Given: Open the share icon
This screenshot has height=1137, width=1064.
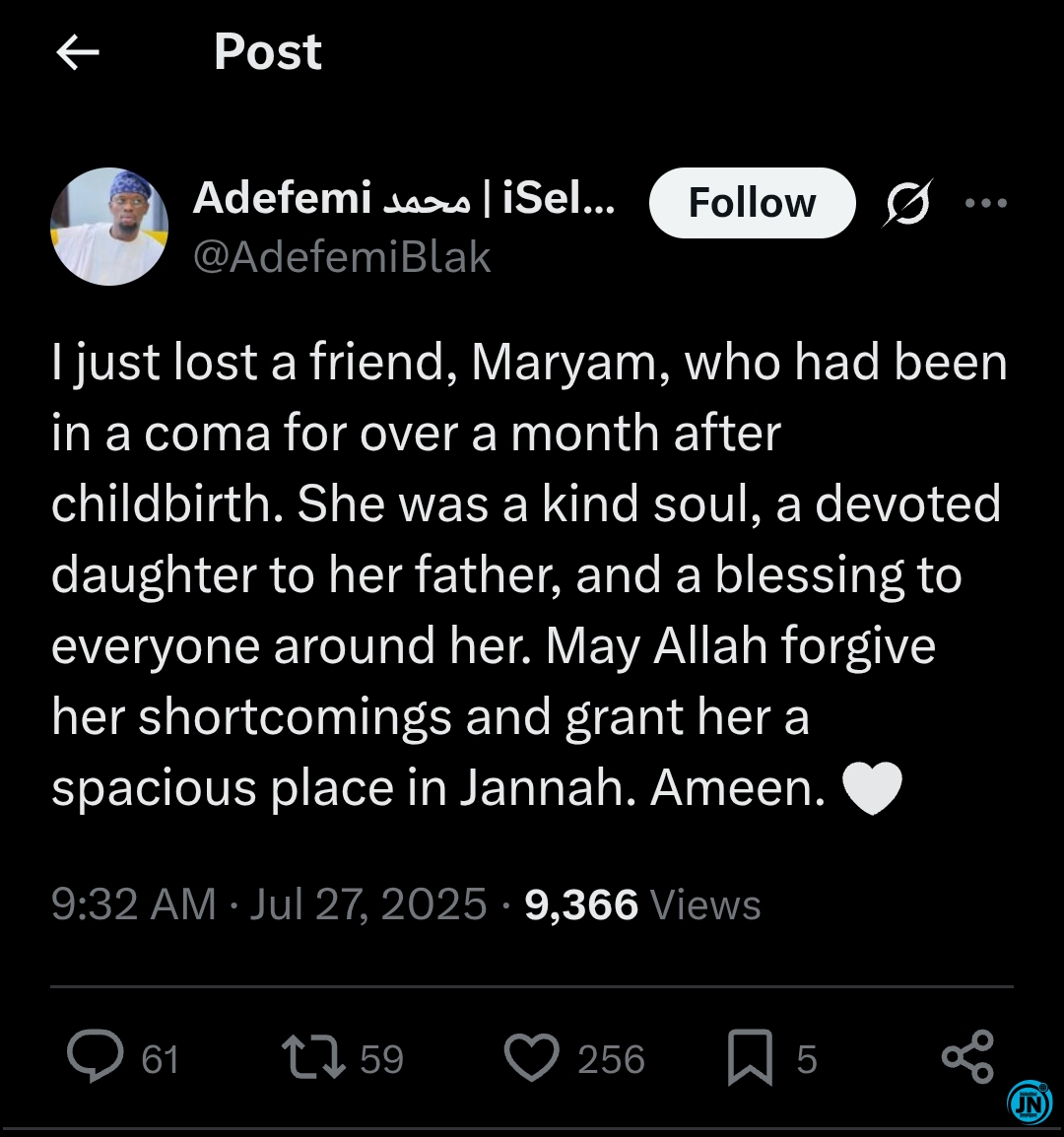Looking at the screenshot, I should pos(967,1056).
